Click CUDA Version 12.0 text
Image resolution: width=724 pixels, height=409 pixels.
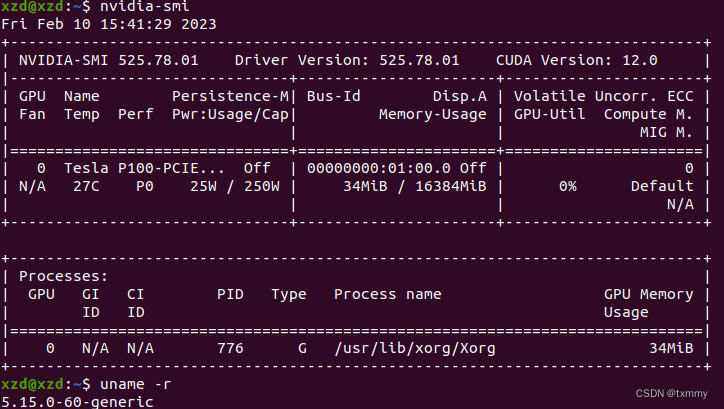[576, 60]
